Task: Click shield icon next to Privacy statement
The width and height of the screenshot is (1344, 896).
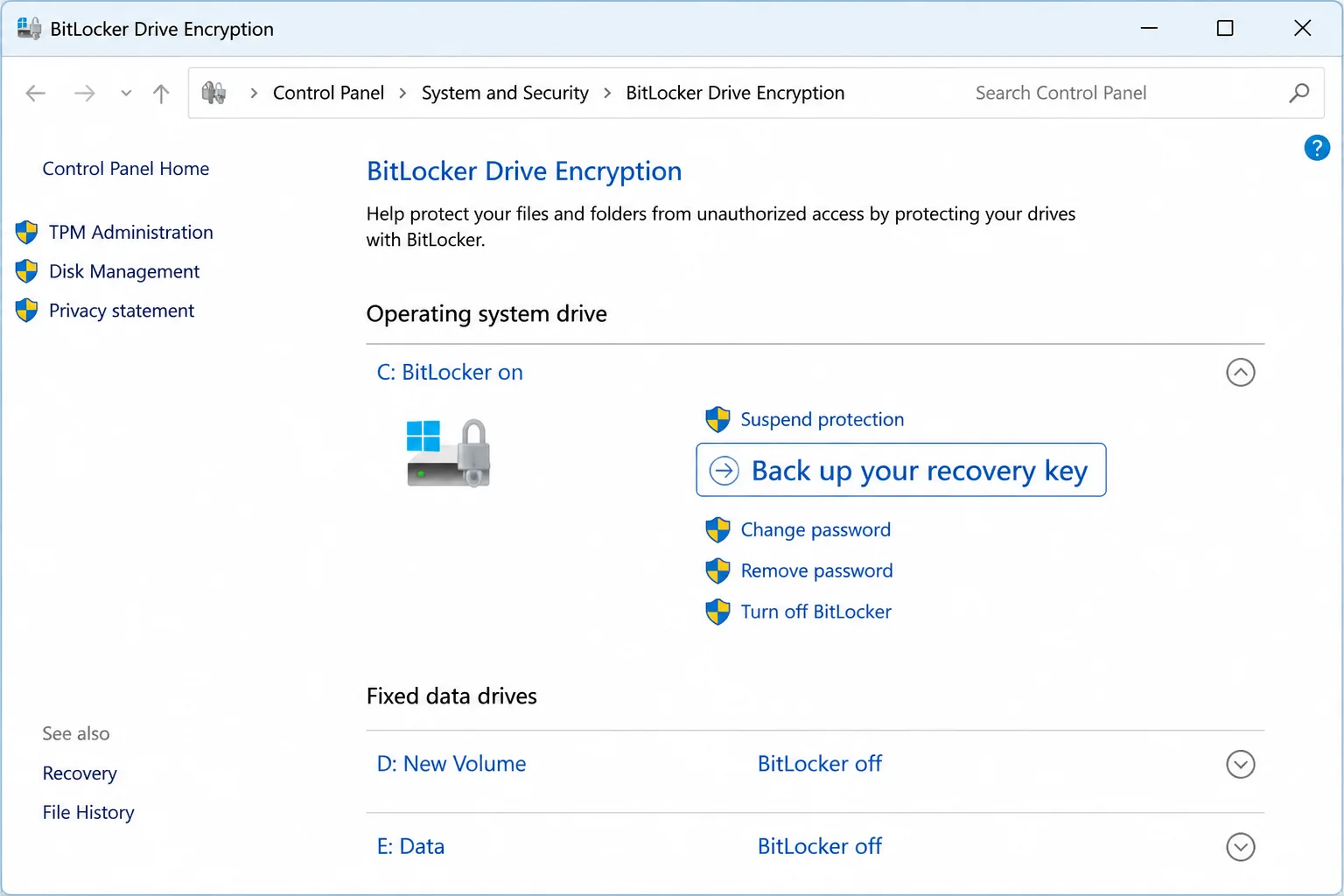Action: 27,311
